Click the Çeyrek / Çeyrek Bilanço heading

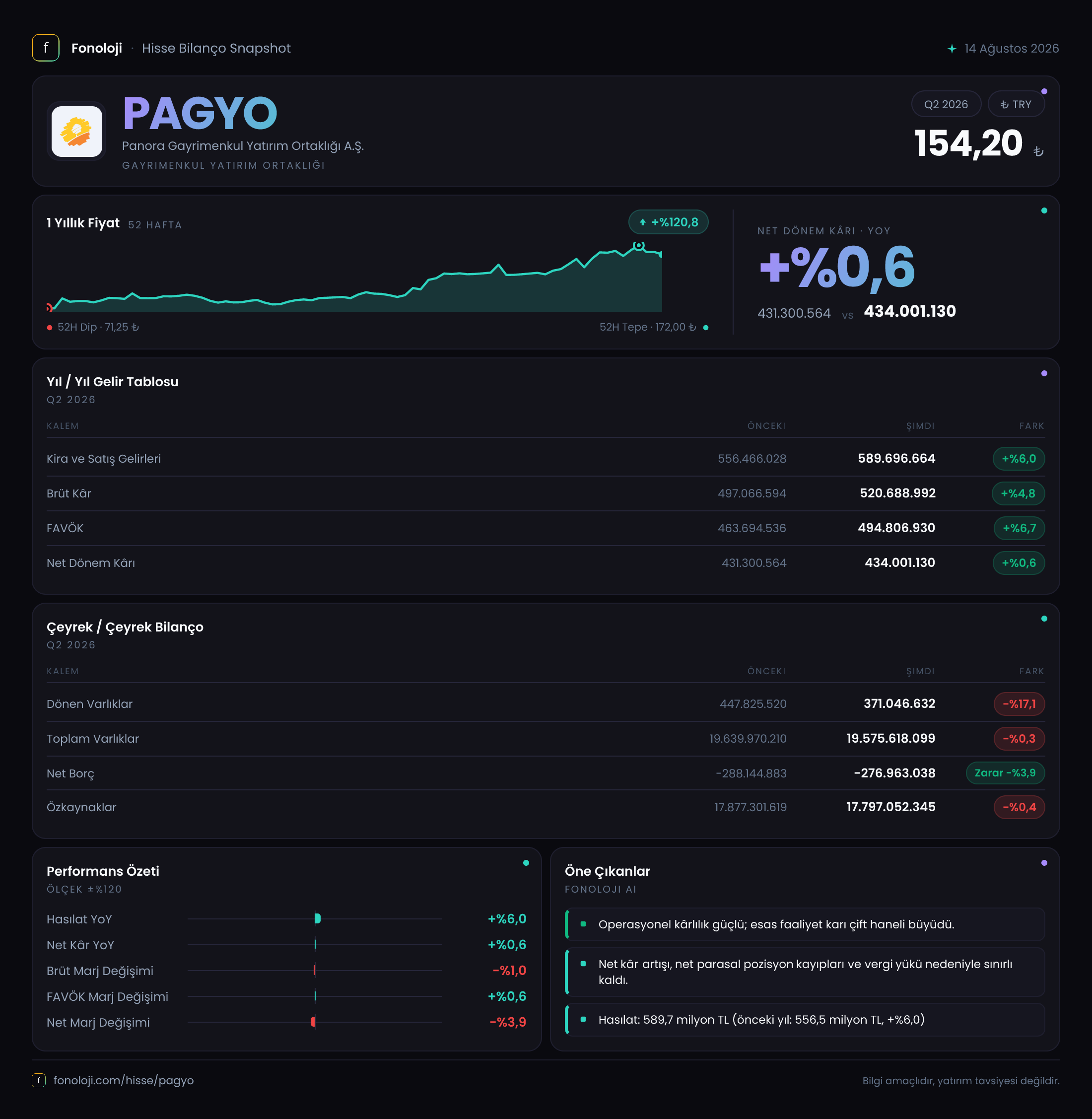tap(125, 627)
